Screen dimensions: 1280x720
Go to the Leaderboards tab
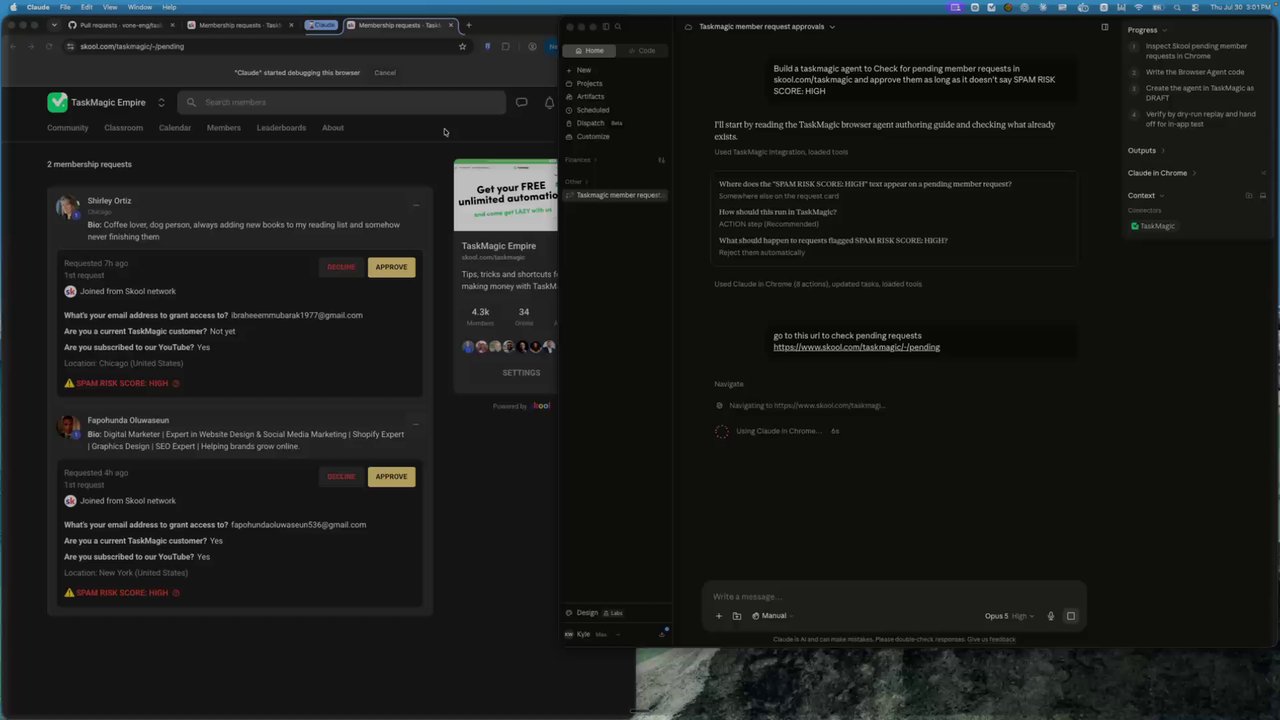click(281, 128)
